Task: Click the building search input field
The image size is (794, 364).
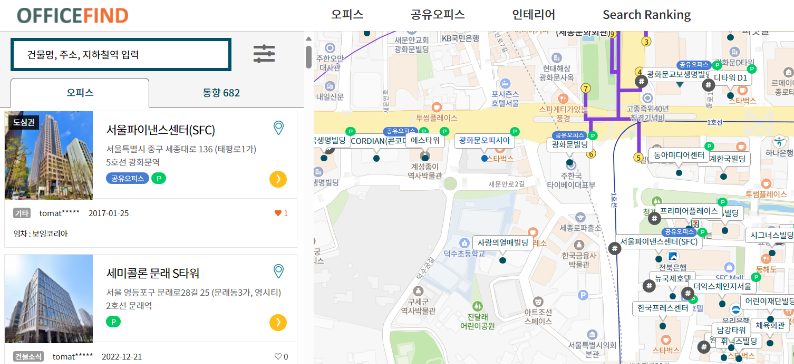Action: 121,54
